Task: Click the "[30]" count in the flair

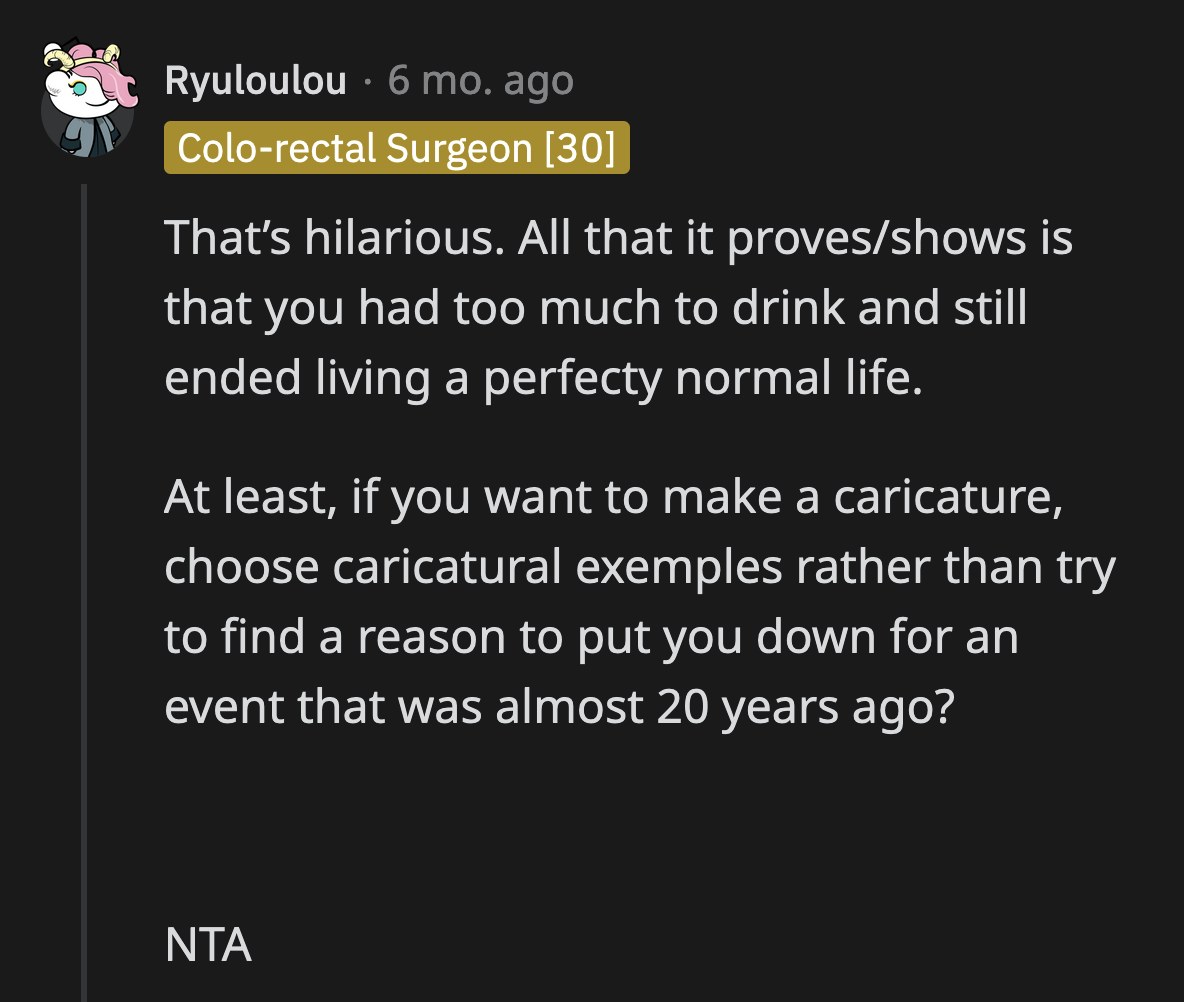Action: pyautogui.click(x=580, y=148)
